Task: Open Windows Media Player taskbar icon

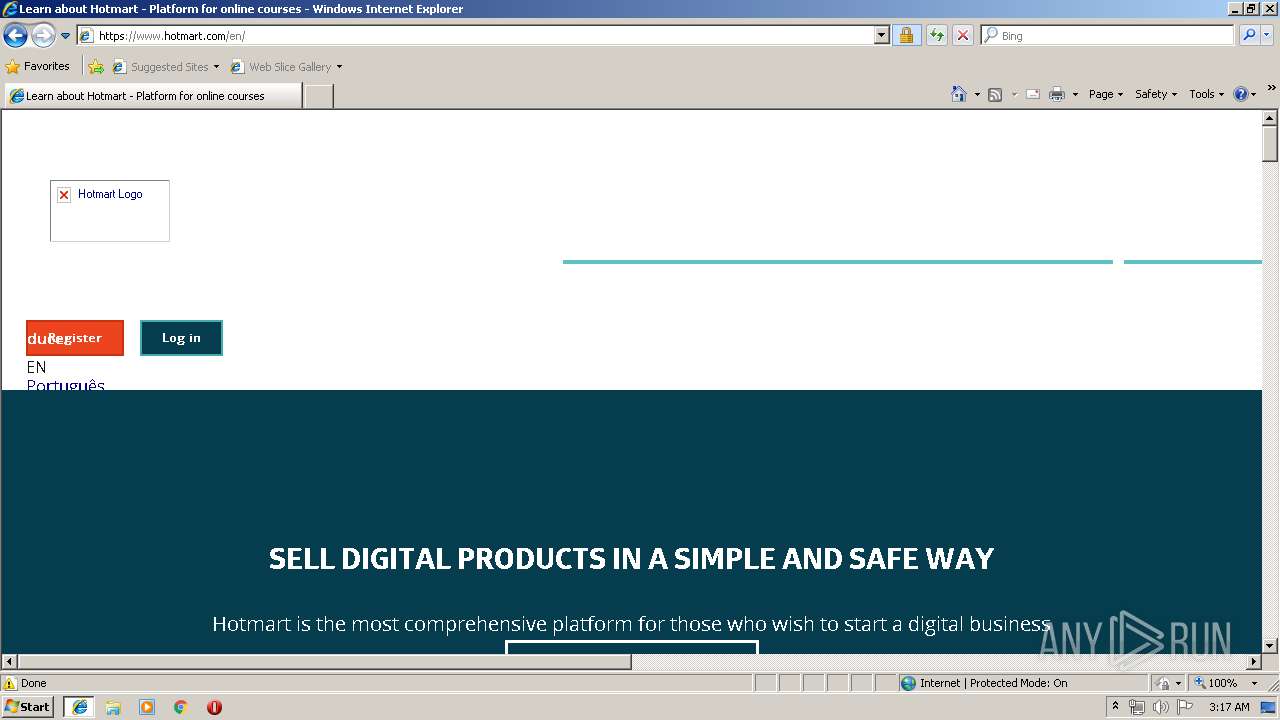Action: tap(147, 707)
